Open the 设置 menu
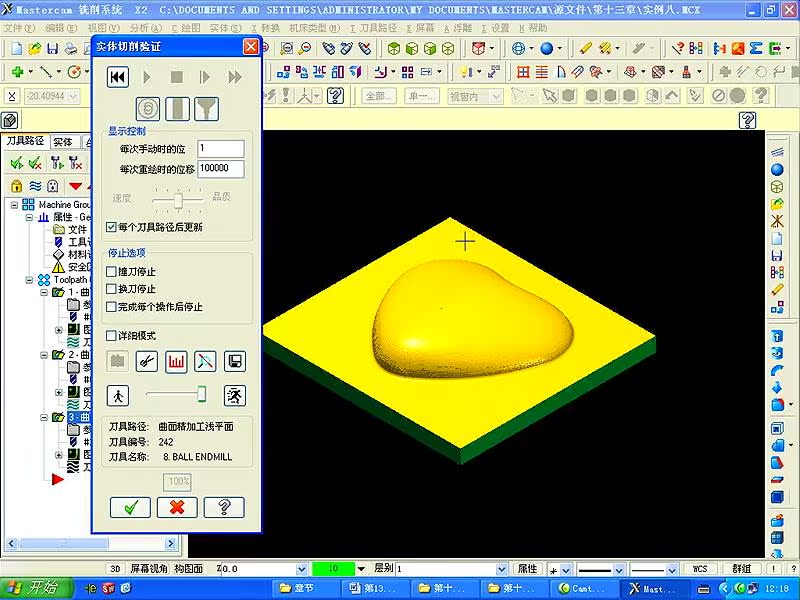Image resolution: width=800 pixels, height=600 pixels. (495, 28)
